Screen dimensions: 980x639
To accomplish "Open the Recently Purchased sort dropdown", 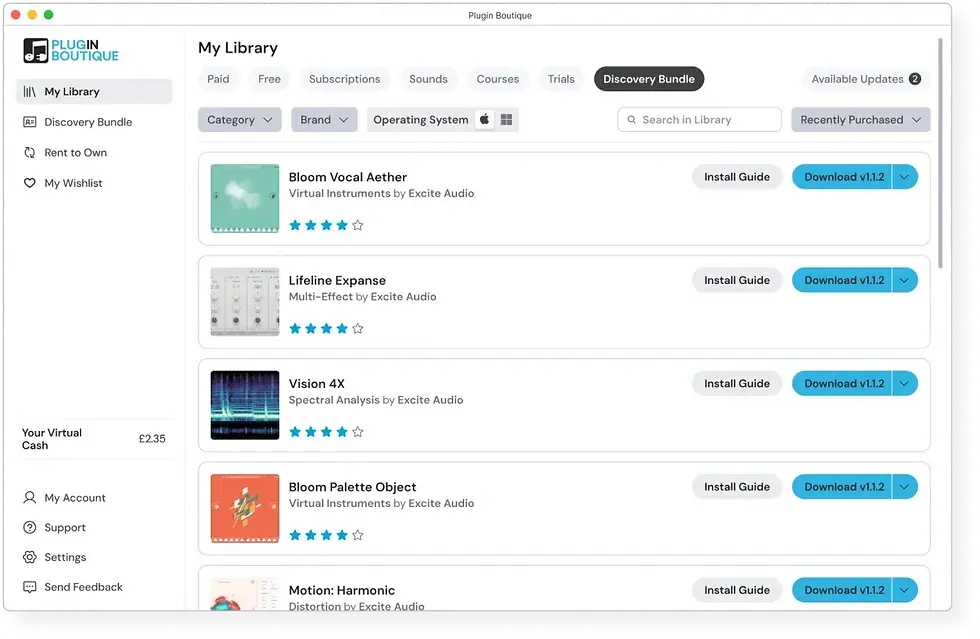I will (x=861, y=119).
